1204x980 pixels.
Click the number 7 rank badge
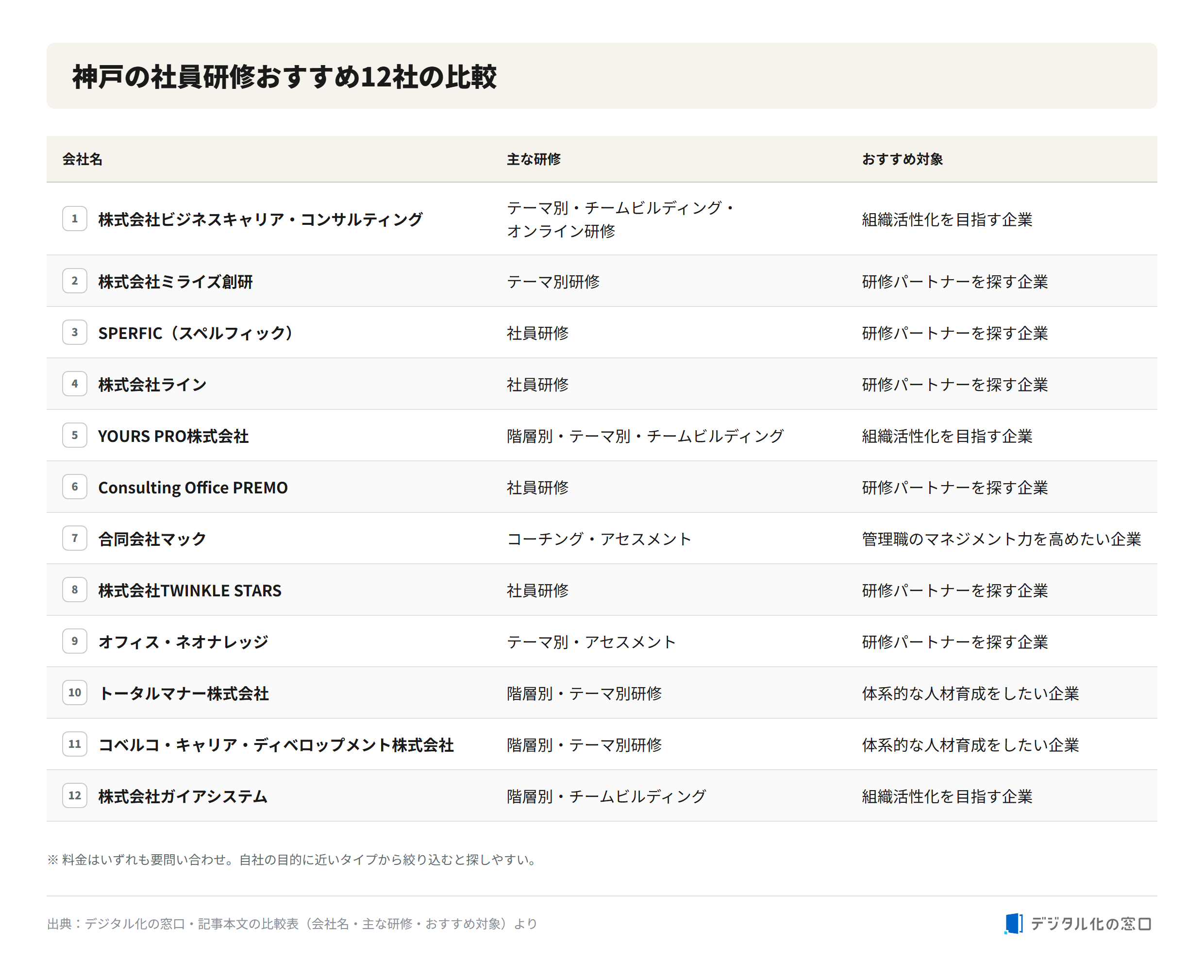coord(74,538)
